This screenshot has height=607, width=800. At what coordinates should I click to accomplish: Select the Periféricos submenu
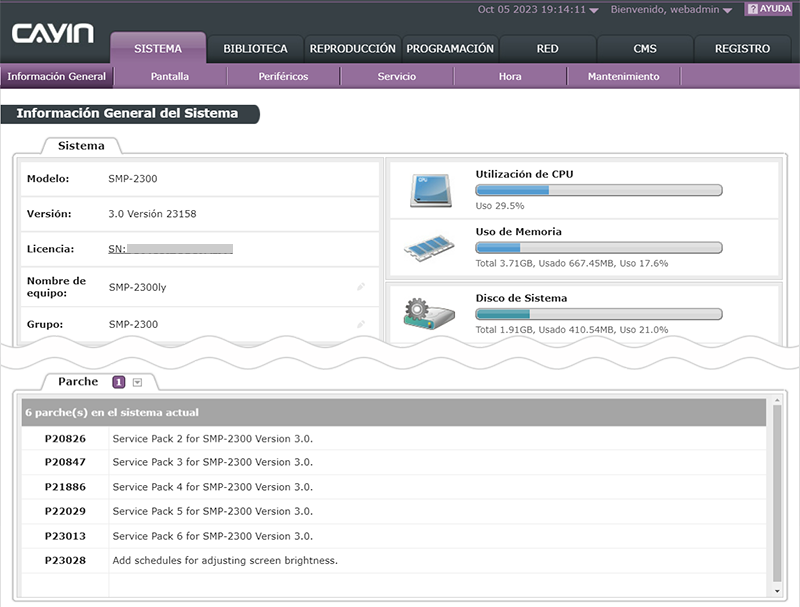[x=283, y=77]
